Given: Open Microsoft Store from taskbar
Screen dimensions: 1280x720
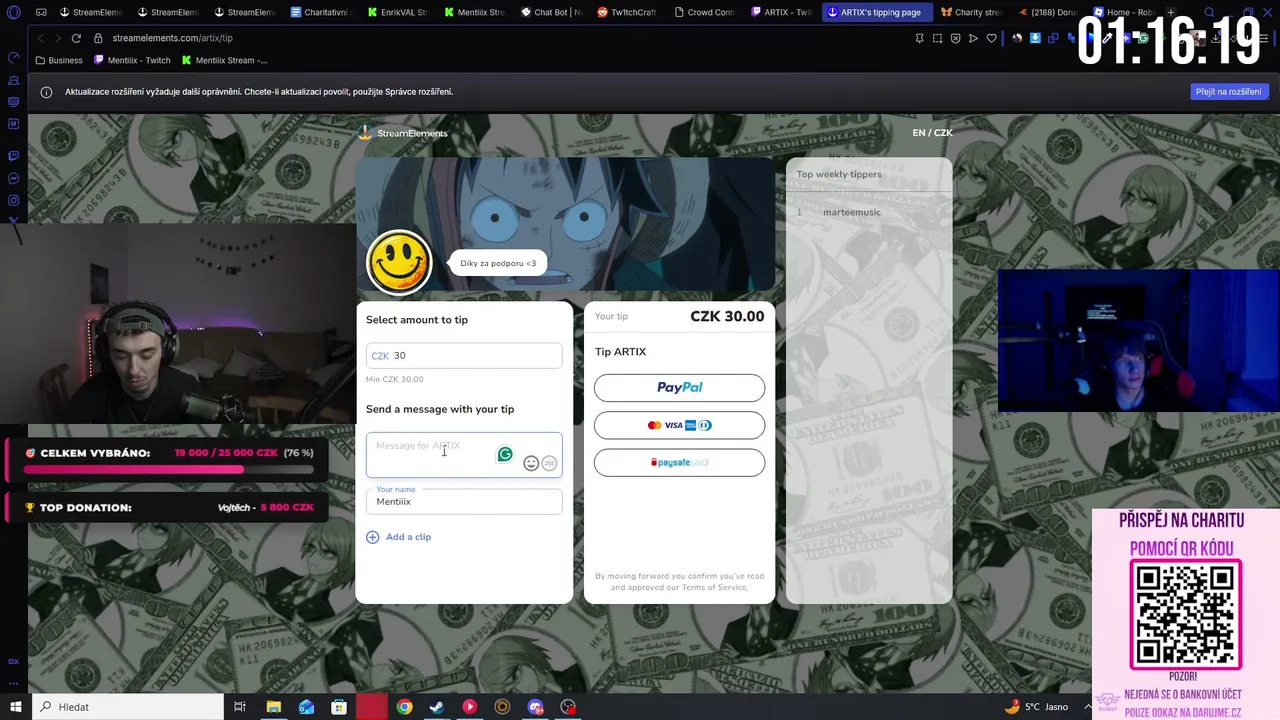Looking at the screenshot, I should click(339, 707).
